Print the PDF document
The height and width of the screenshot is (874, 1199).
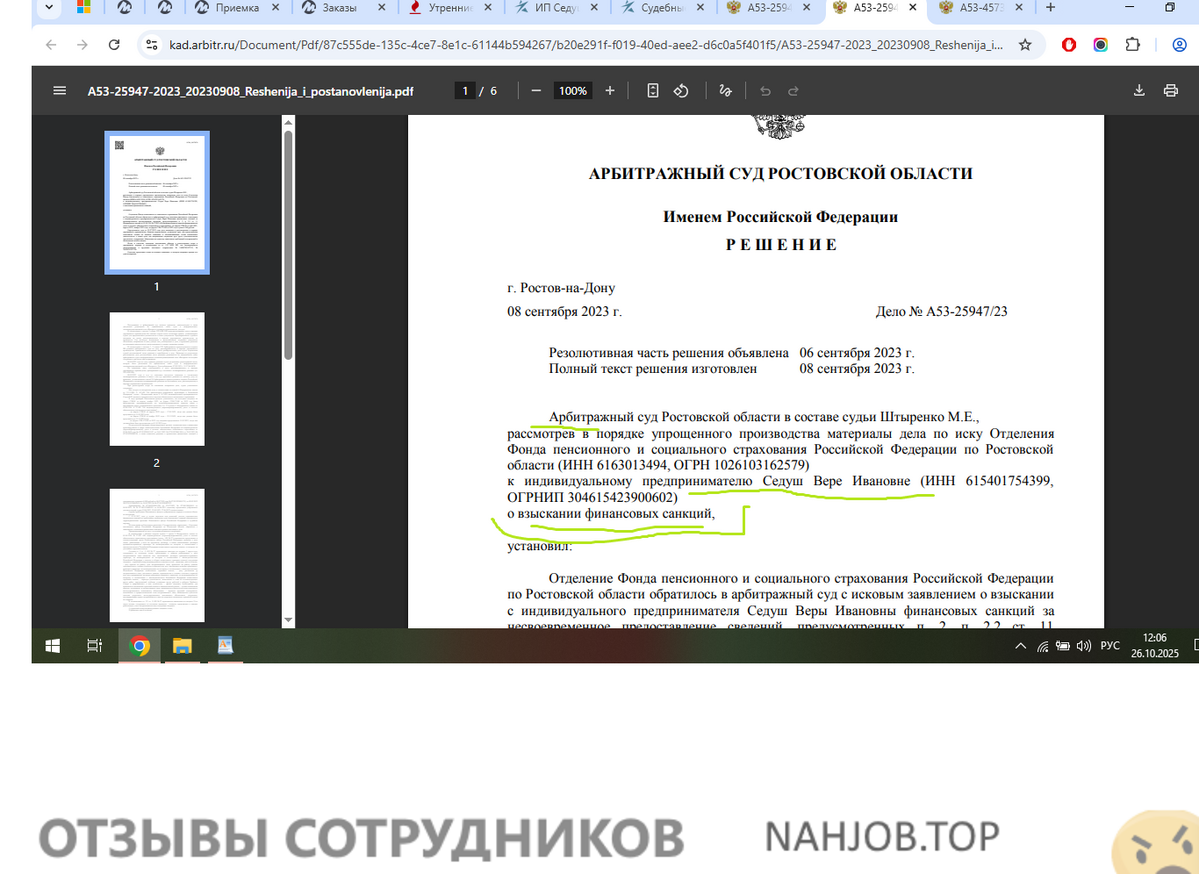pyautogui.click(x=1170, y=91)
